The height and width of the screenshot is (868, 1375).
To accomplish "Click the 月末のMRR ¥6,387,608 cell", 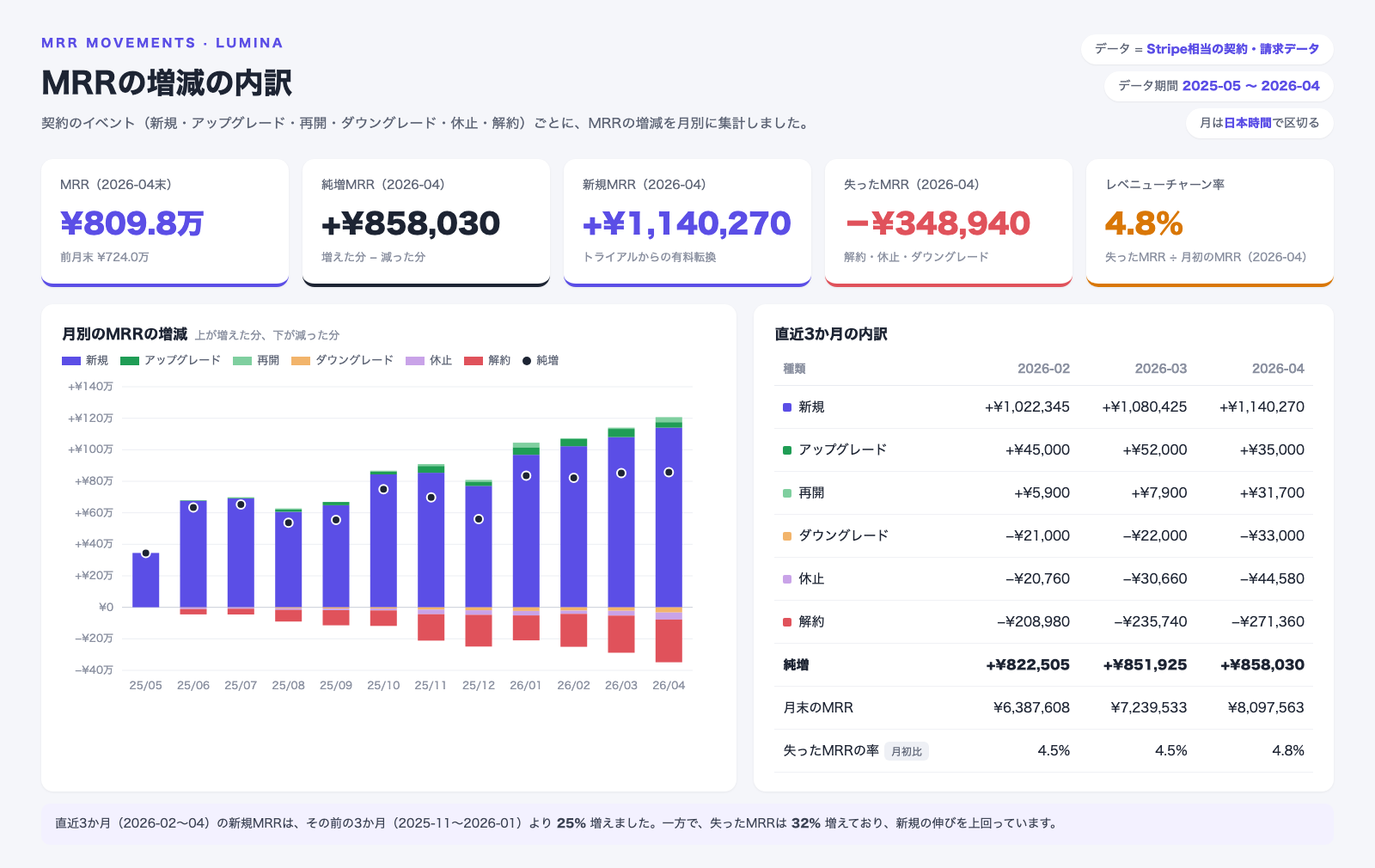I will pos(1031,708).
